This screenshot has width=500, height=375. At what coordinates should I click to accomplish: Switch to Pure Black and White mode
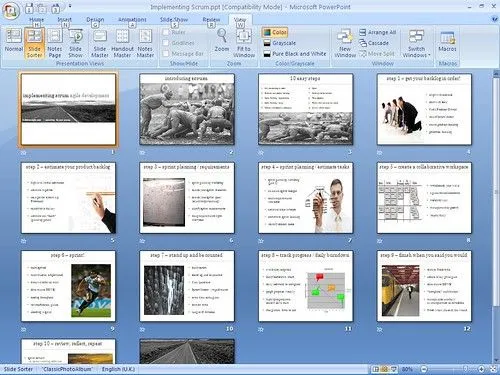295,54
